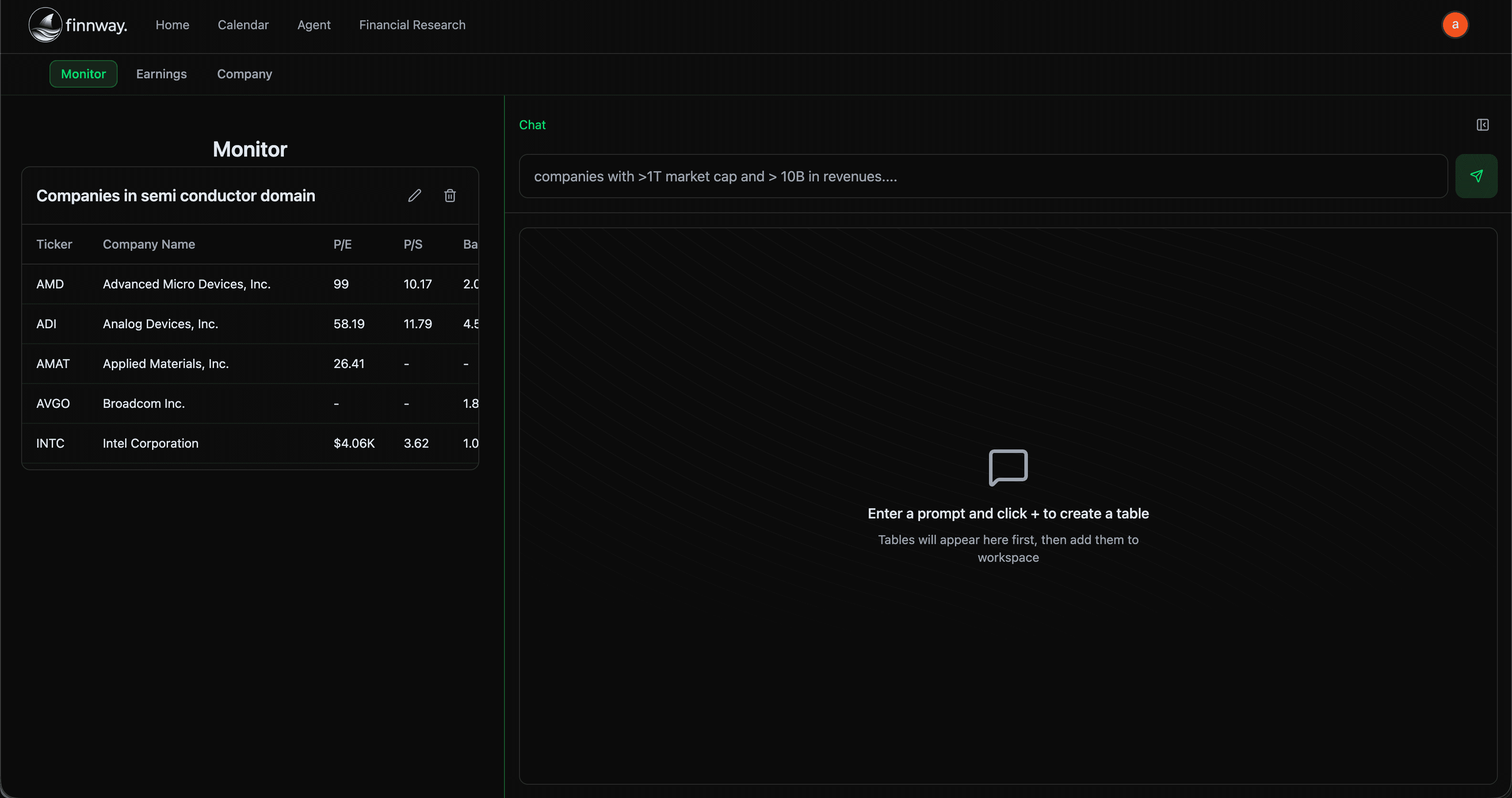Collapse the chat panel using sidebar icon
Screen dimensions: 1512x798
tap(1482, 124)
